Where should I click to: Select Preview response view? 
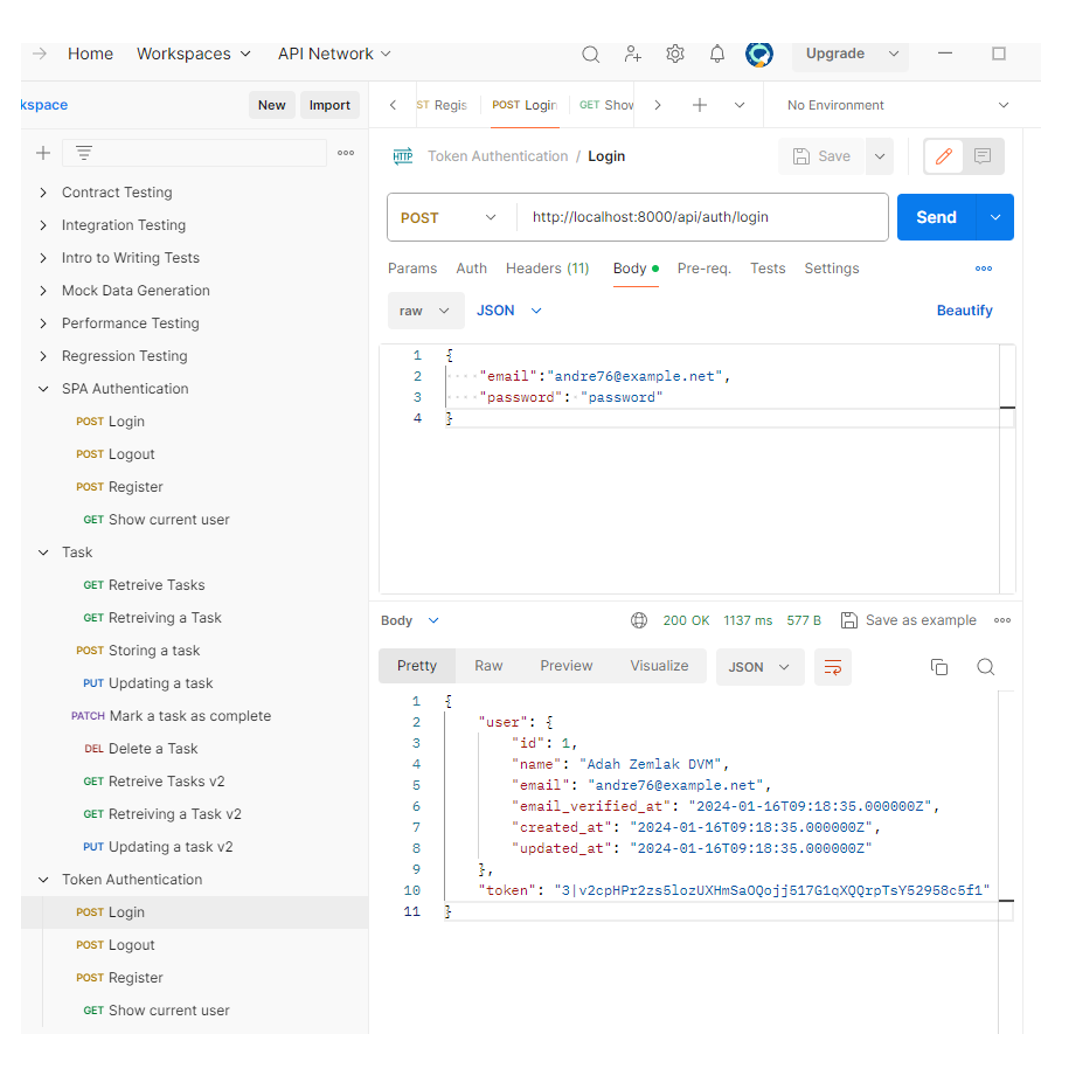point(566,666)
